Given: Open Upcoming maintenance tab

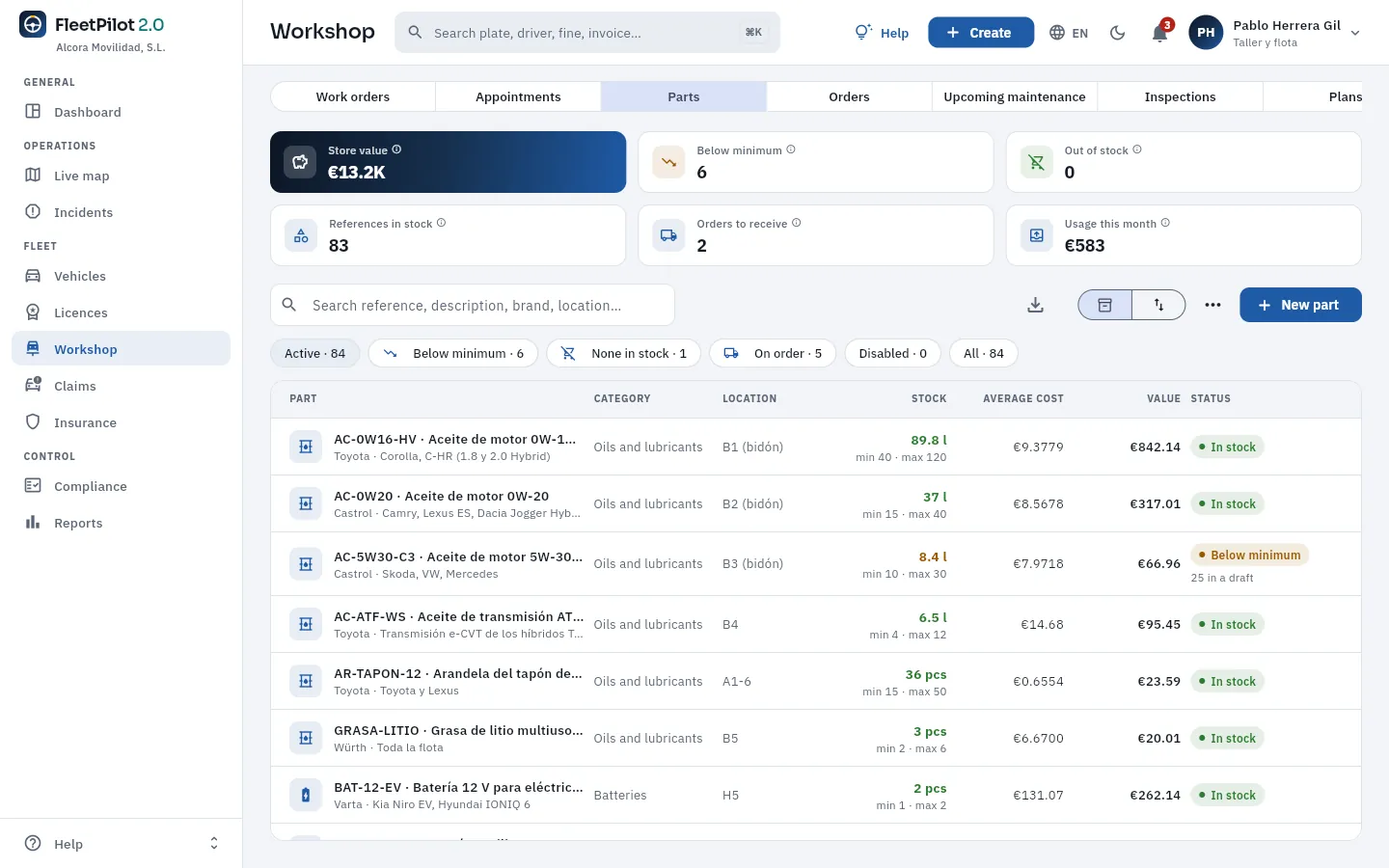Looking at the screenshot, I should tap(1015, 96).
